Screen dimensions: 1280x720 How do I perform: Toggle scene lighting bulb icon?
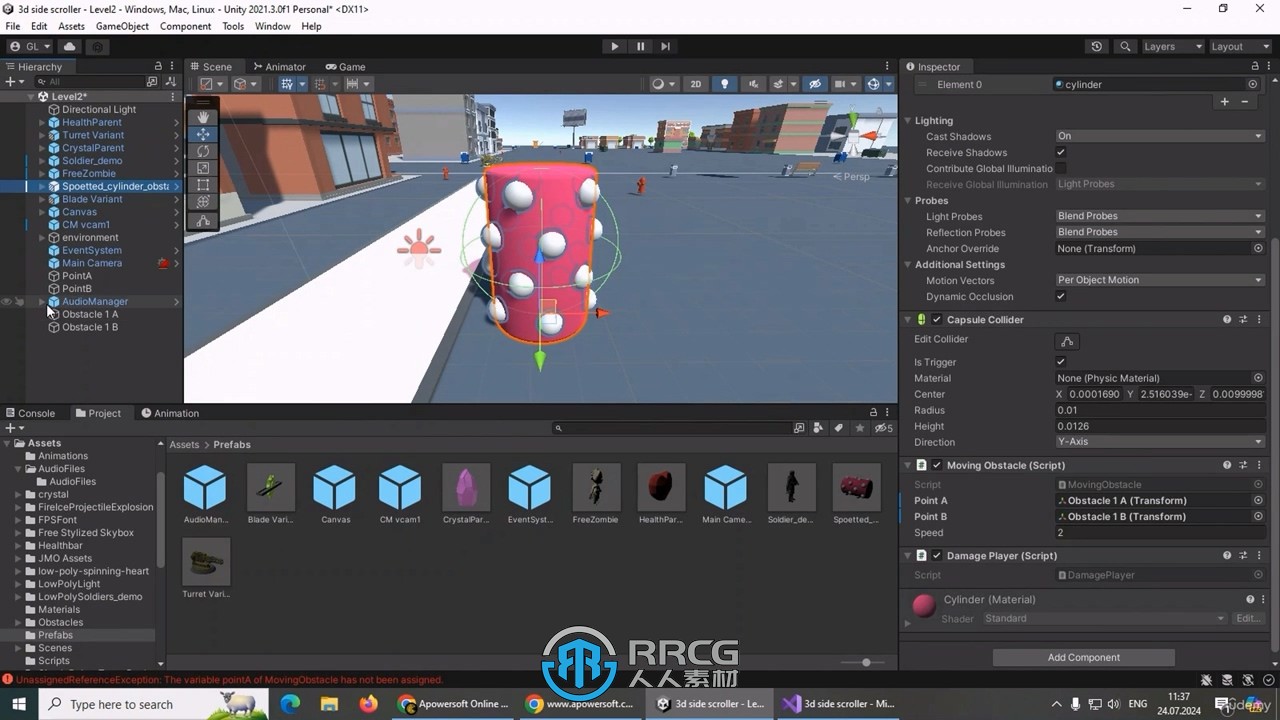point(725,84)
